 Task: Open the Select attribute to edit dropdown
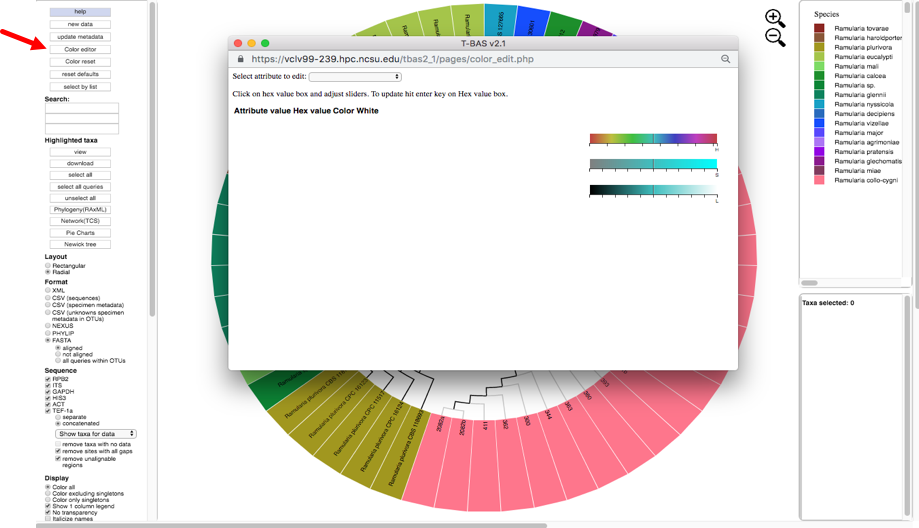pos(355,77)
